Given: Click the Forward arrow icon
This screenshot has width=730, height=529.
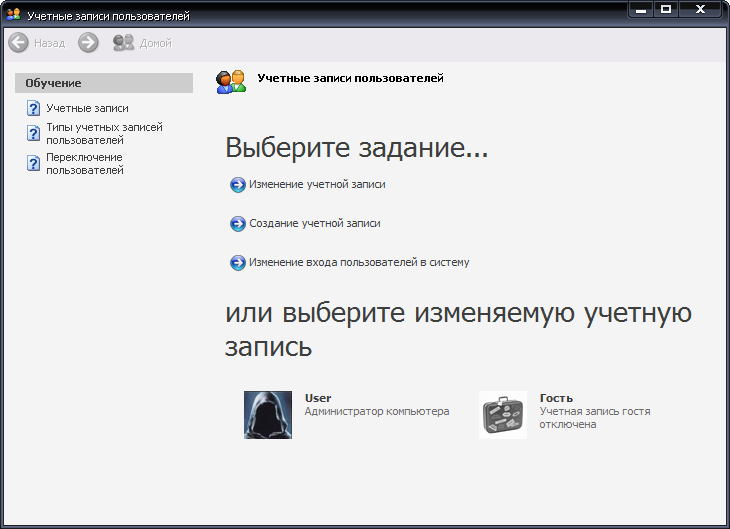Looking at the screenshot, I should 88,43.
